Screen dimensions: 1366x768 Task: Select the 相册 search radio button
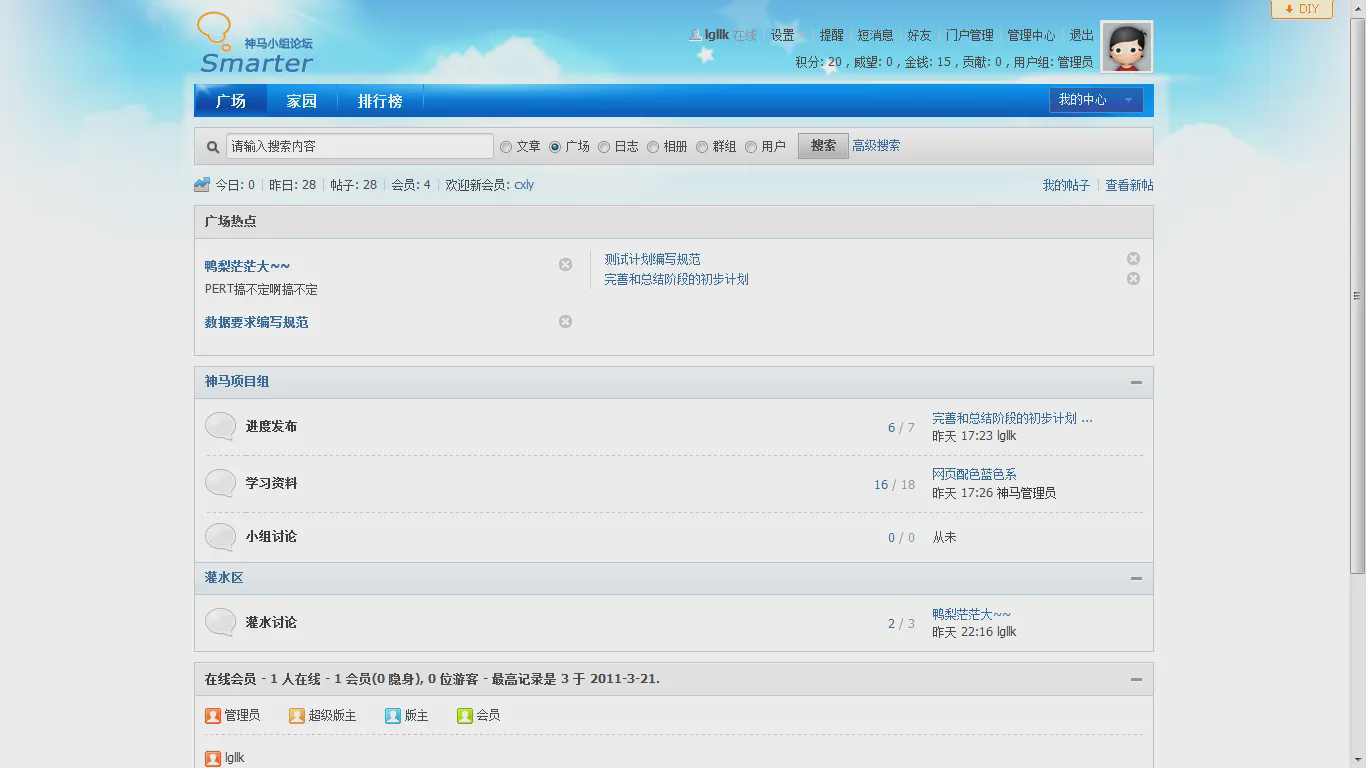[653, 147]
